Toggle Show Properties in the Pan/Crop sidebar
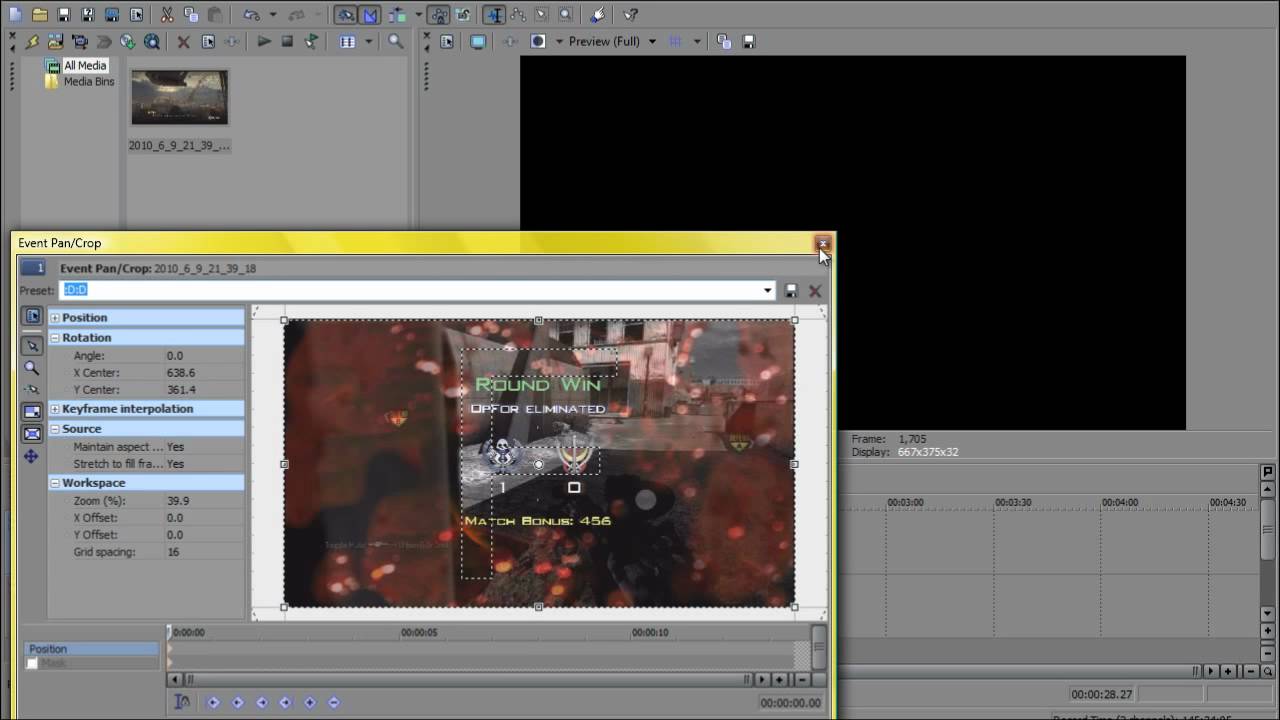The width and height of the screenshot is (1280, 720). click(x=32, y=316)
